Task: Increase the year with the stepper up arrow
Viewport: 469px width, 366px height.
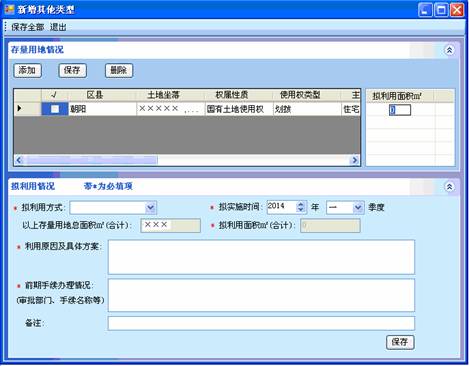Action: click(301, 204)
